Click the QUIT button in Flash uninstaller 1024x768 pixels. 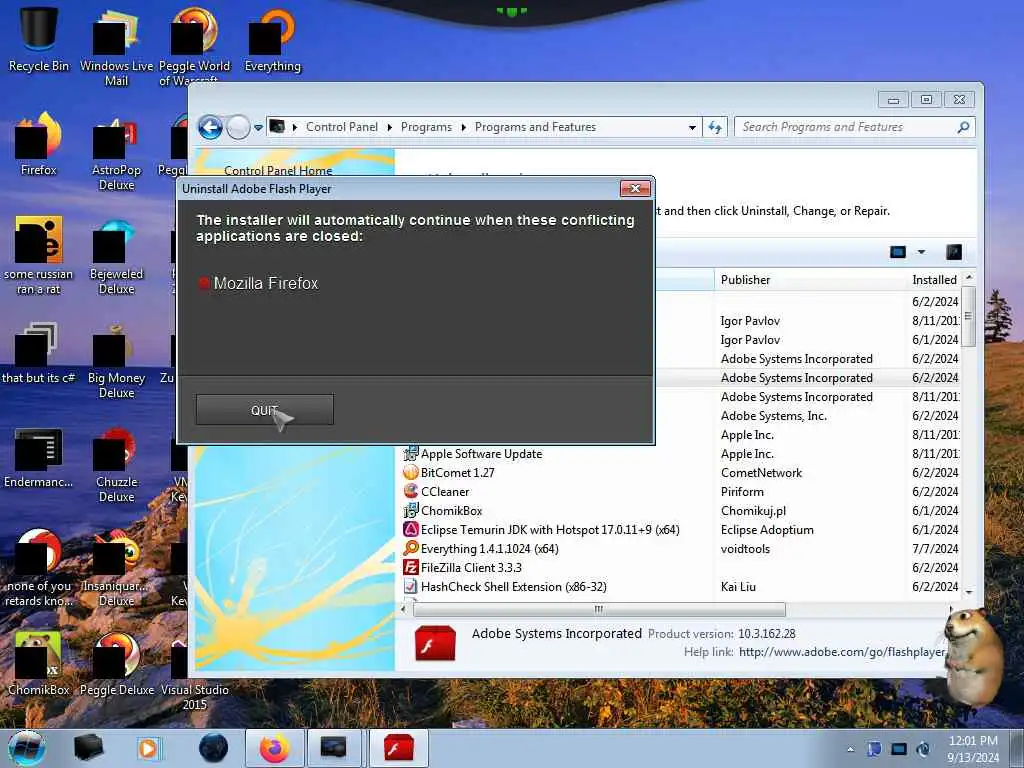(264, 409)
